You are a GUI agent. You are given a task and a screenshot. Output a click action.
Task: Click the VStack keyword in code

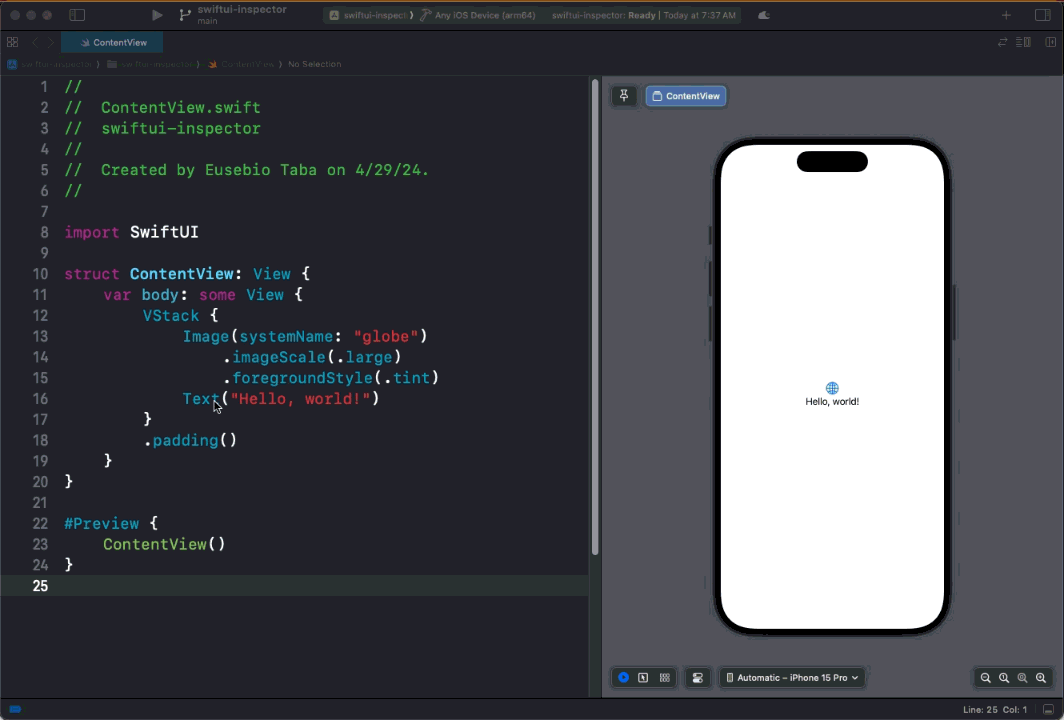coord(171,316)
